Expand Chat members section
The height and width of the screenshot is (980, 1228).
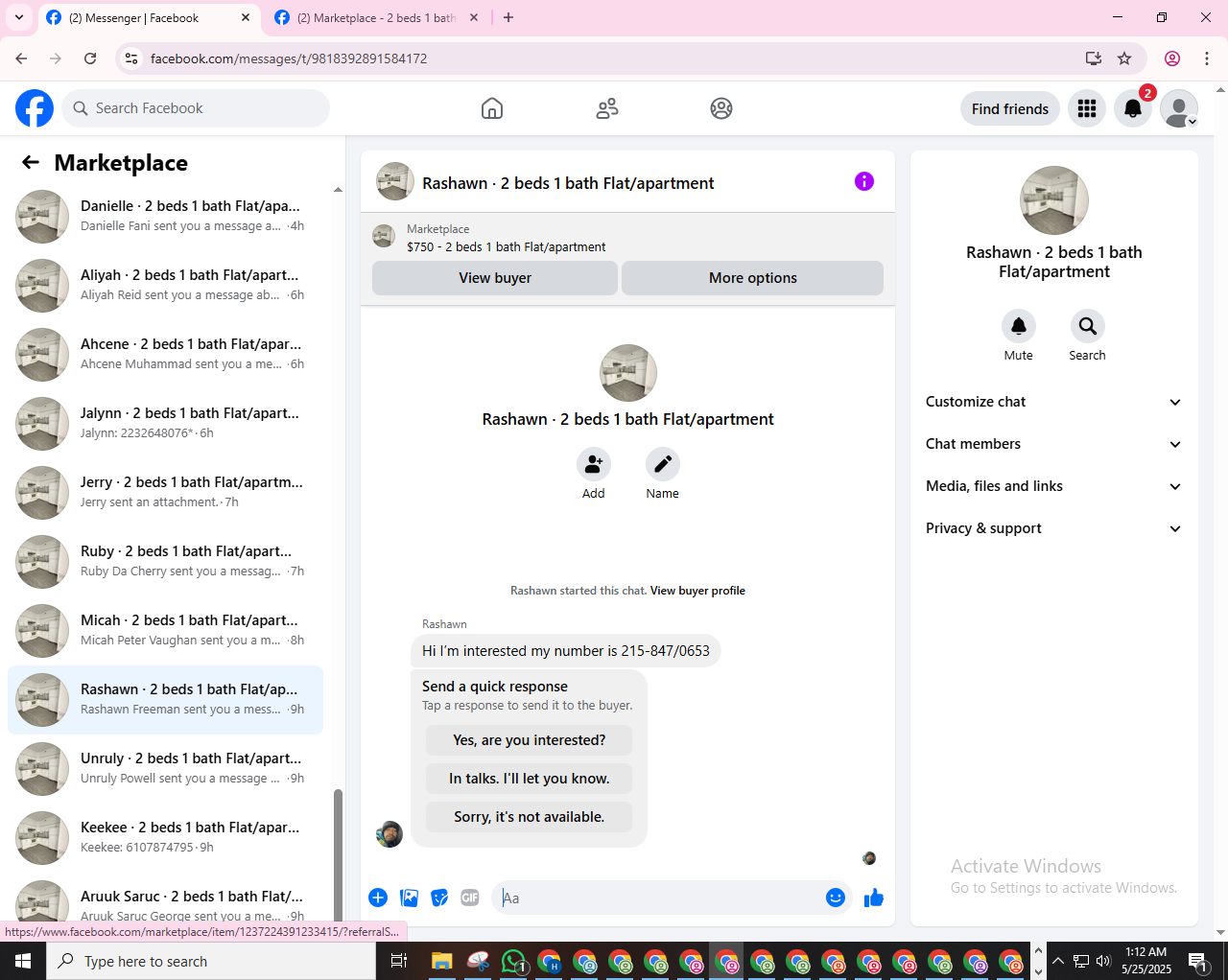point(1053,444)
